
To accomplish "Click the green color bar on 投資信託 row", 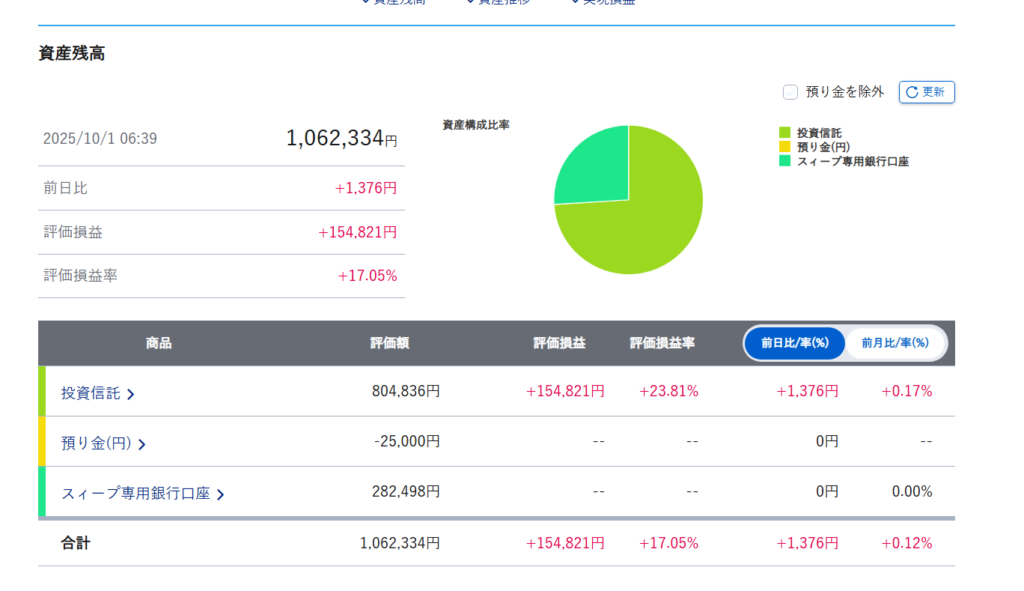I will click(42, 391).
